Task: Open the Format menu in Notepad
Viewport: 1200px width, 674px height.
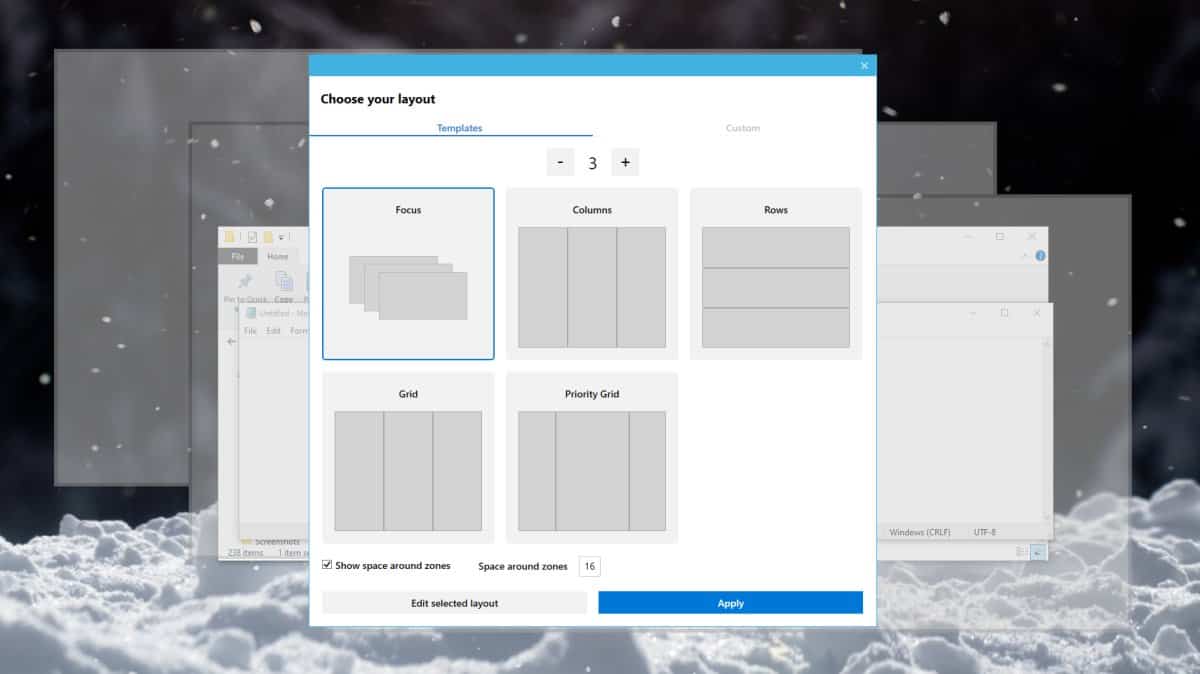Action: (300, 330)
